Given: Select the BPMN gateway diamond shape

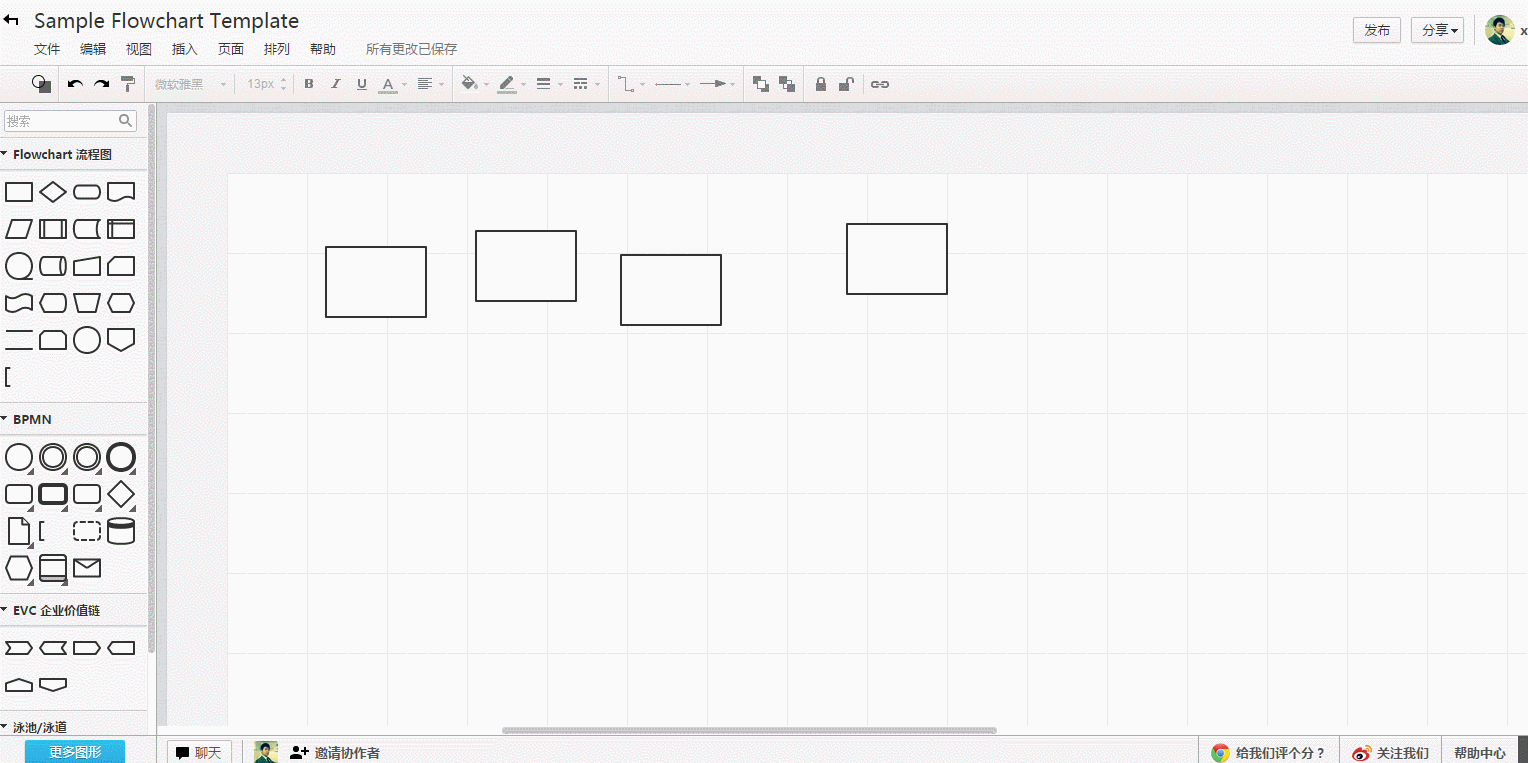Looking at the screenshot, I should (x=121, y=494).
